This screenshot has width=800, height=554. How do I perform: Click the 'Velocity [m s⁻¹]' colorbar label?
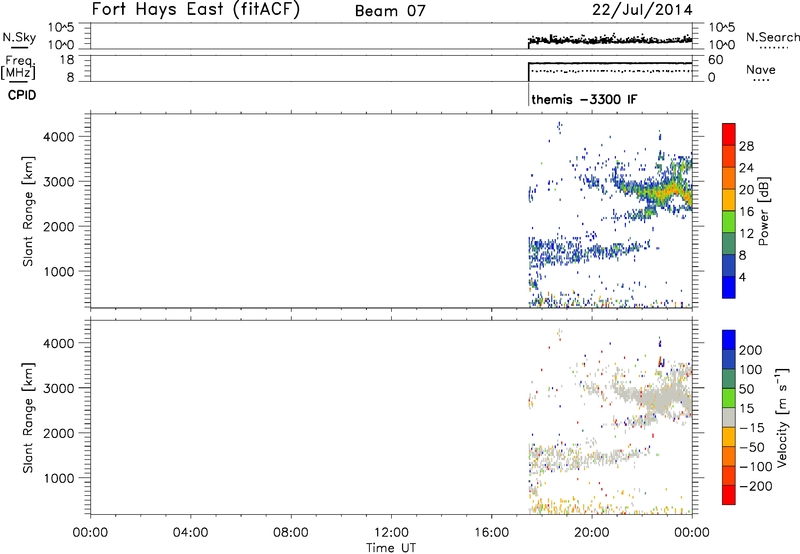(782, 417)
